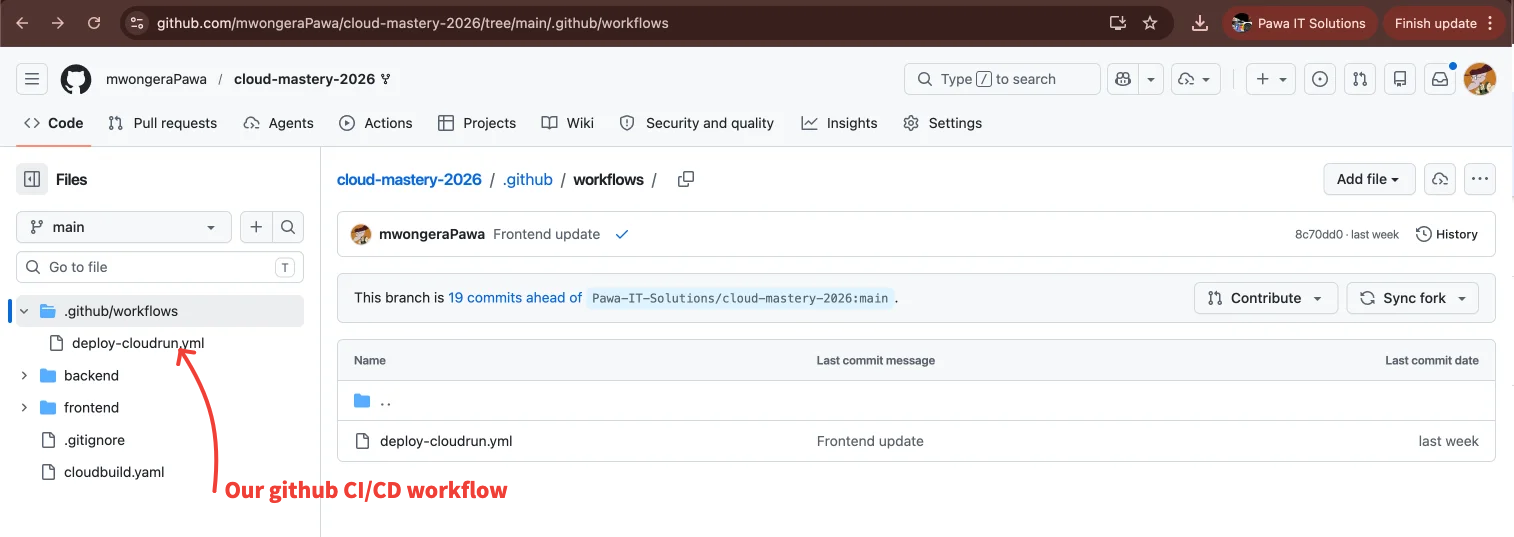The image size is (1514, 537).
Task: Open the Add file dropdown button
Action: [x=1369, y=179]
